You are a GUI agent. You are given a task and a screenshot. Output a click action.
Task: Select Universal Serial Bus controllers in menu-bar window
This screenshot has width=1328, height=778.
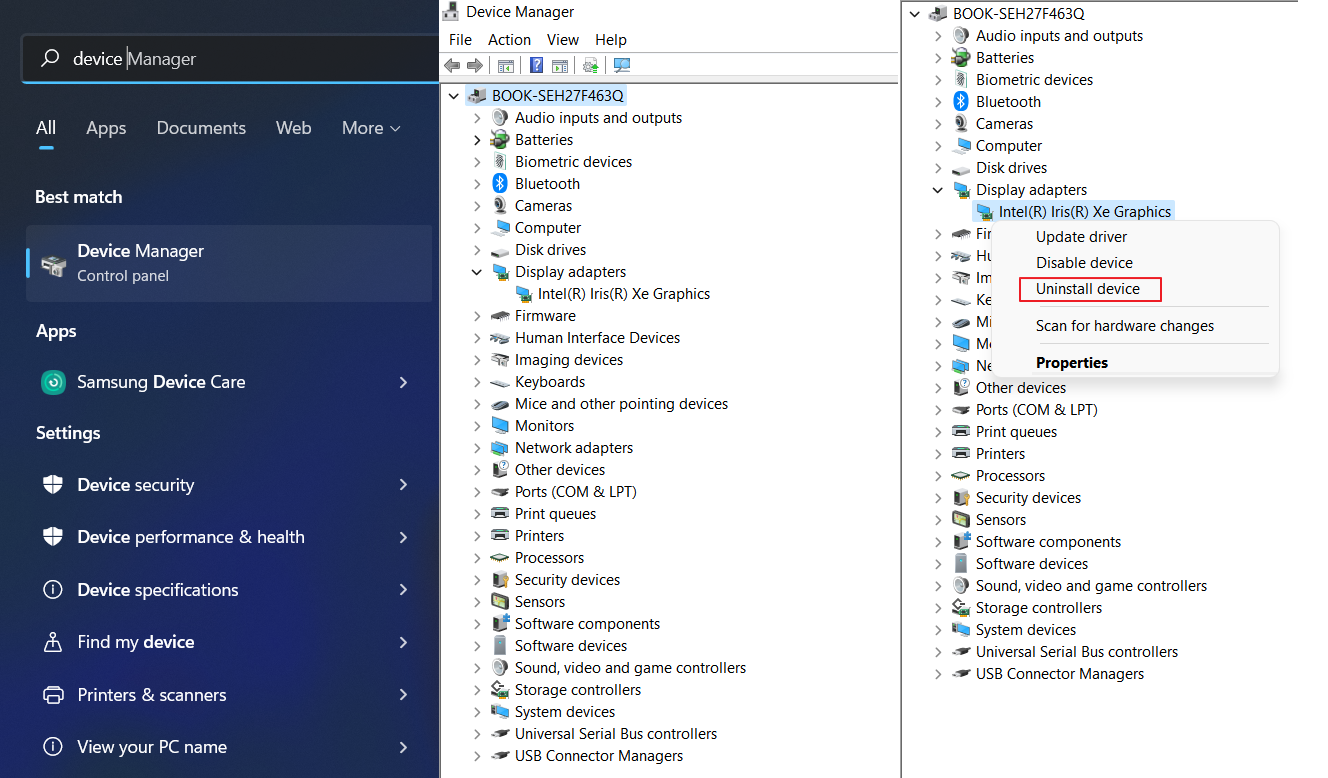[x=616, y=734]
